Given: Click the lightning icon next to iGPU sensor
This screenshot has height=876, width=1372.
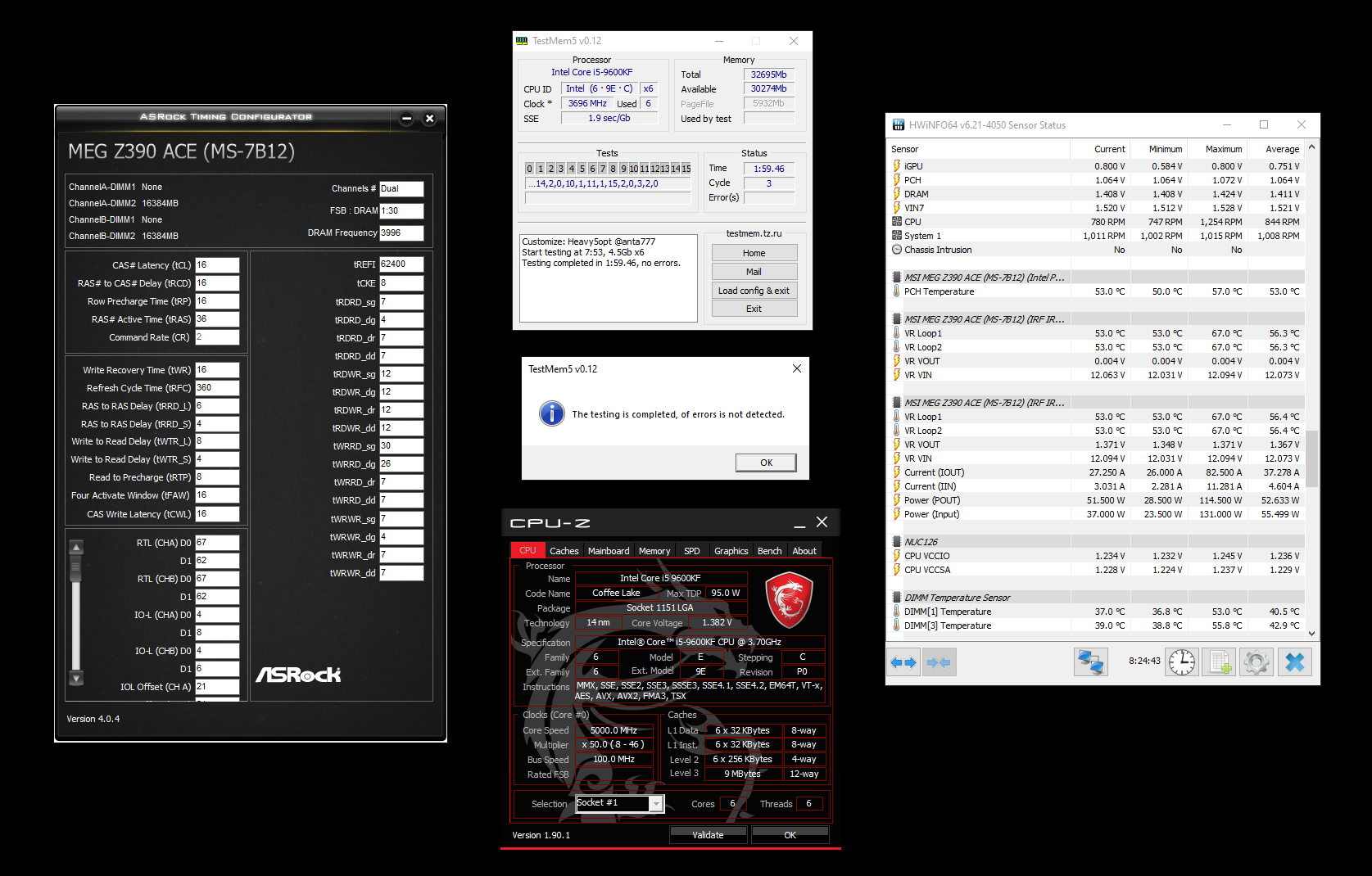Looking at the screenshot, I should click(x=897, y=166).
